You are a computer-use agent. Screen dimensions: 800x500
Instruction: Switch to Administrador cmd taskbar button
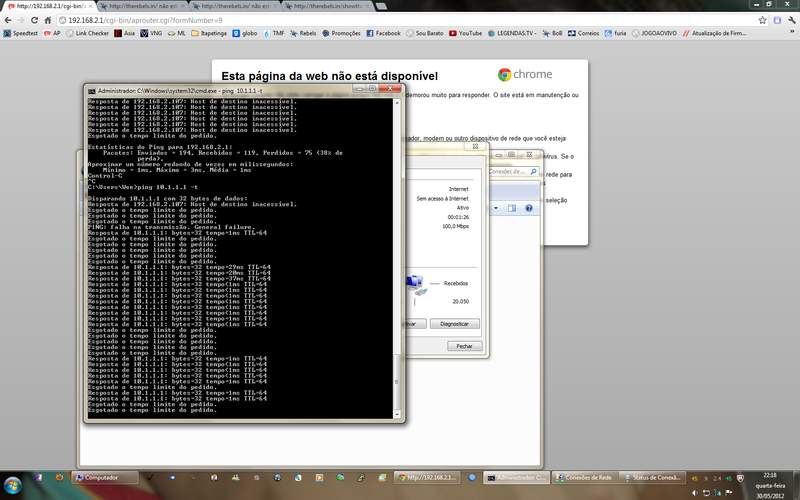point(516,478)
